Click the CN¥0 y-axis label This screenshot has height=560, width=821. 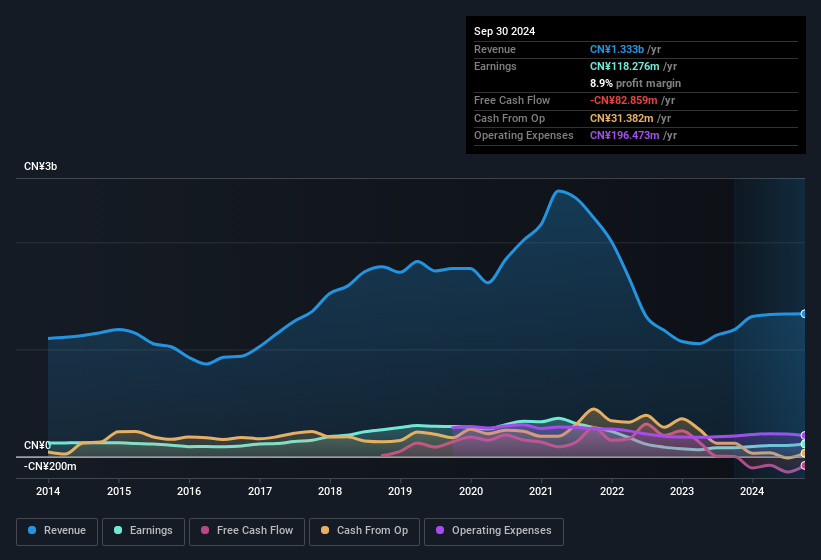click(37, 445)
